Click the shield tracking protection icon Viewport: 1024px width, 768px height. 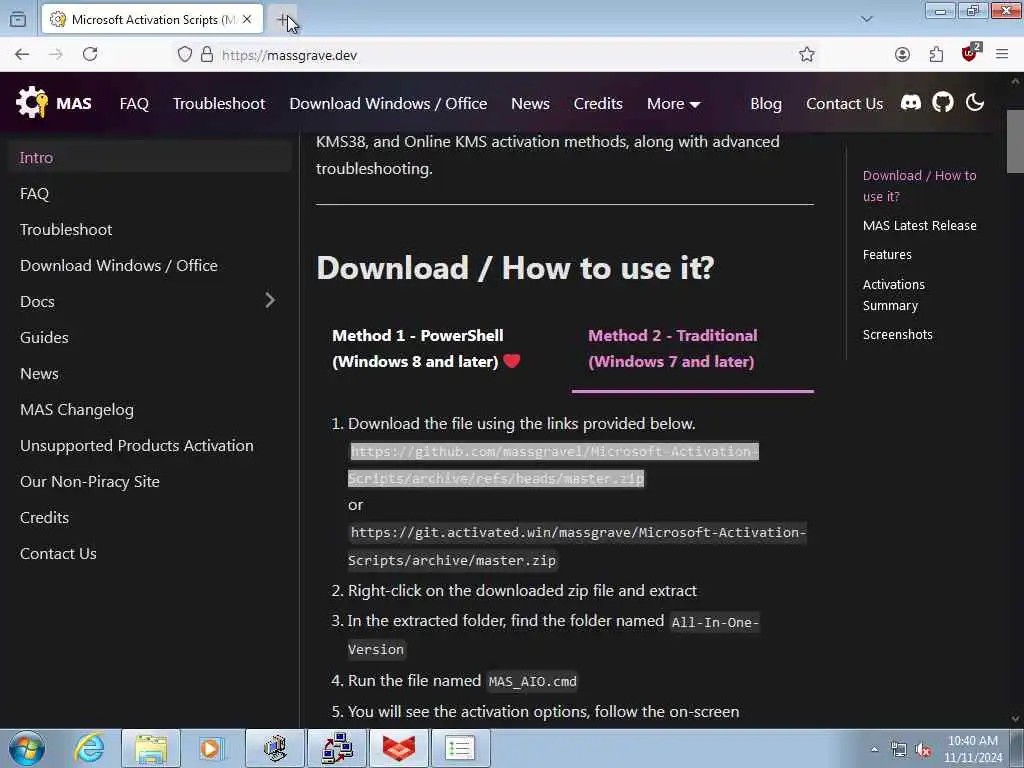click(185, 55)
